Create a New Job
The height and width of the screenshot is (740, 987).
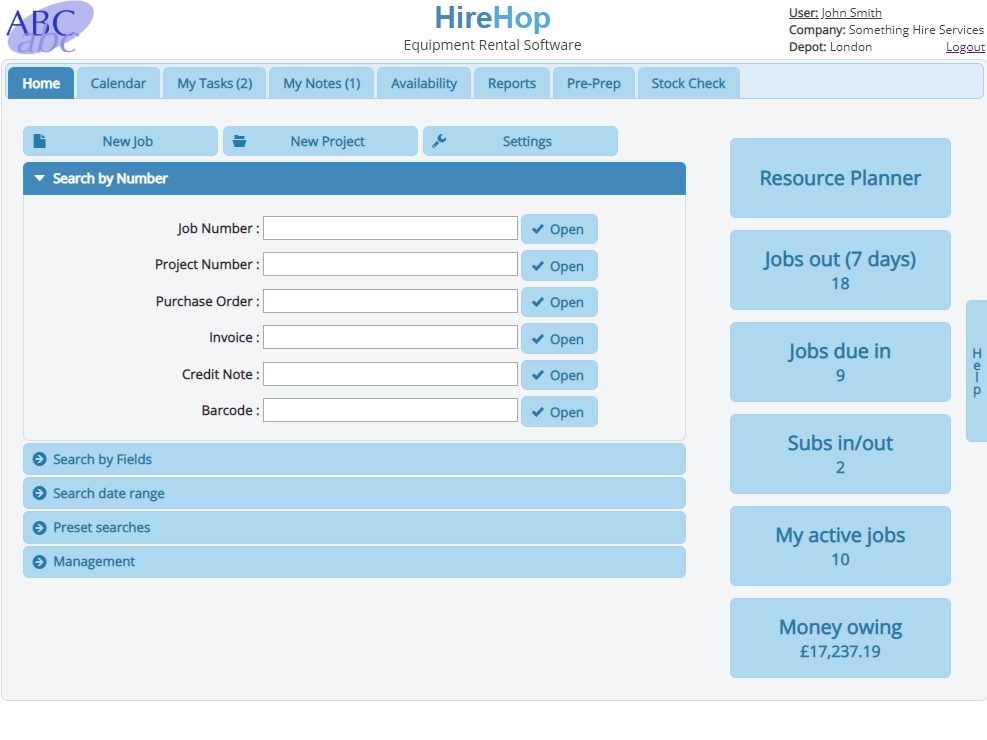120,141
